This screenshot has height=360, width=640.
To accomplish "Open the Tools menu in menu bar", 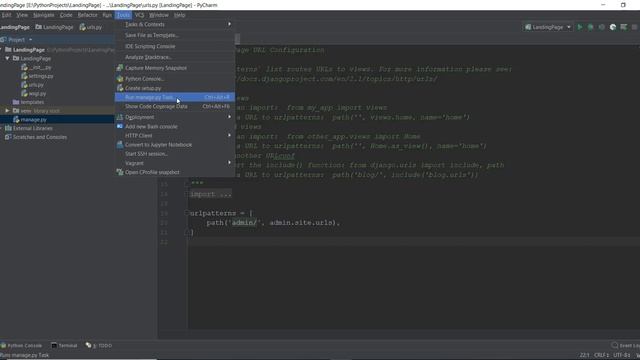I will tap(123, 15).
